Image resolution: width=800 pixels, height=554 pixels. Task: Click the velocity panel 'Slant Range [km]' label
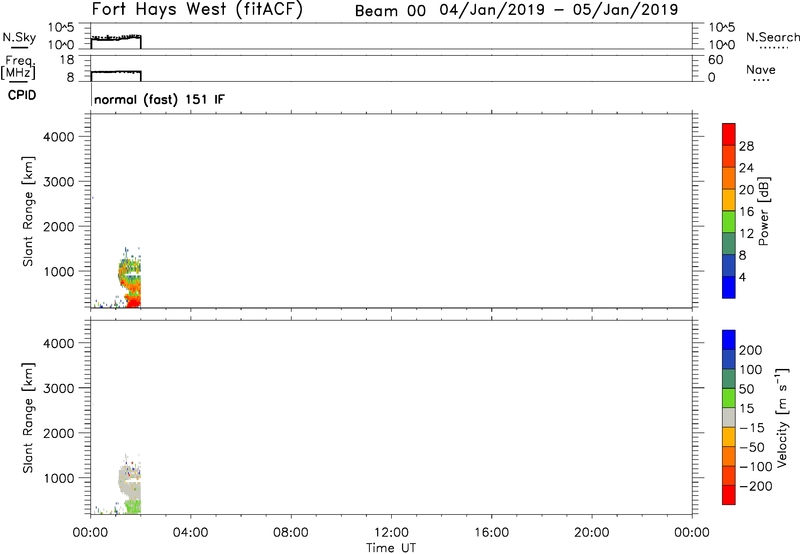[28, 418]
